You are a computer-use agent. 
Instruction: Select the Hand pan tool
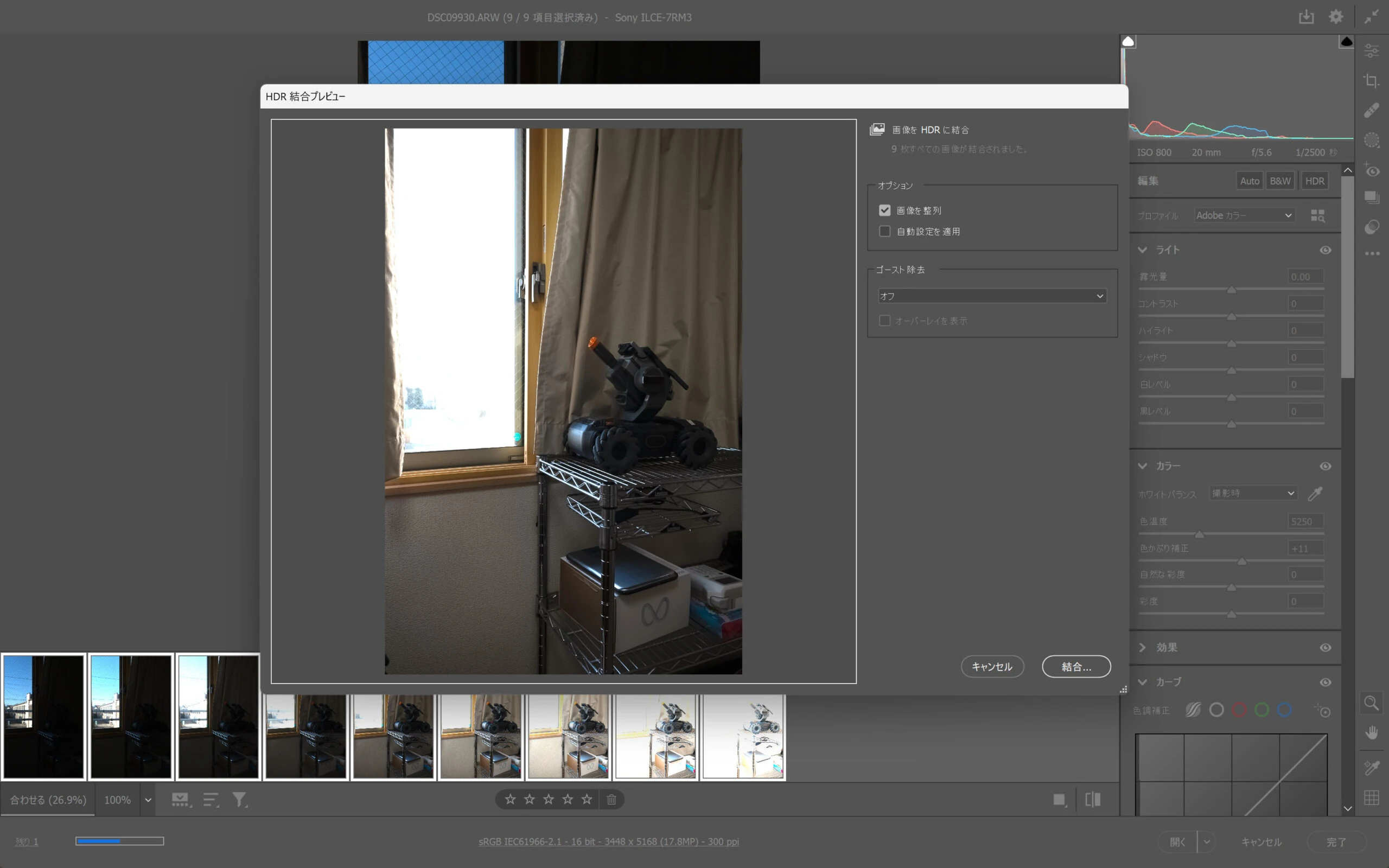[x=1372, y=733]
